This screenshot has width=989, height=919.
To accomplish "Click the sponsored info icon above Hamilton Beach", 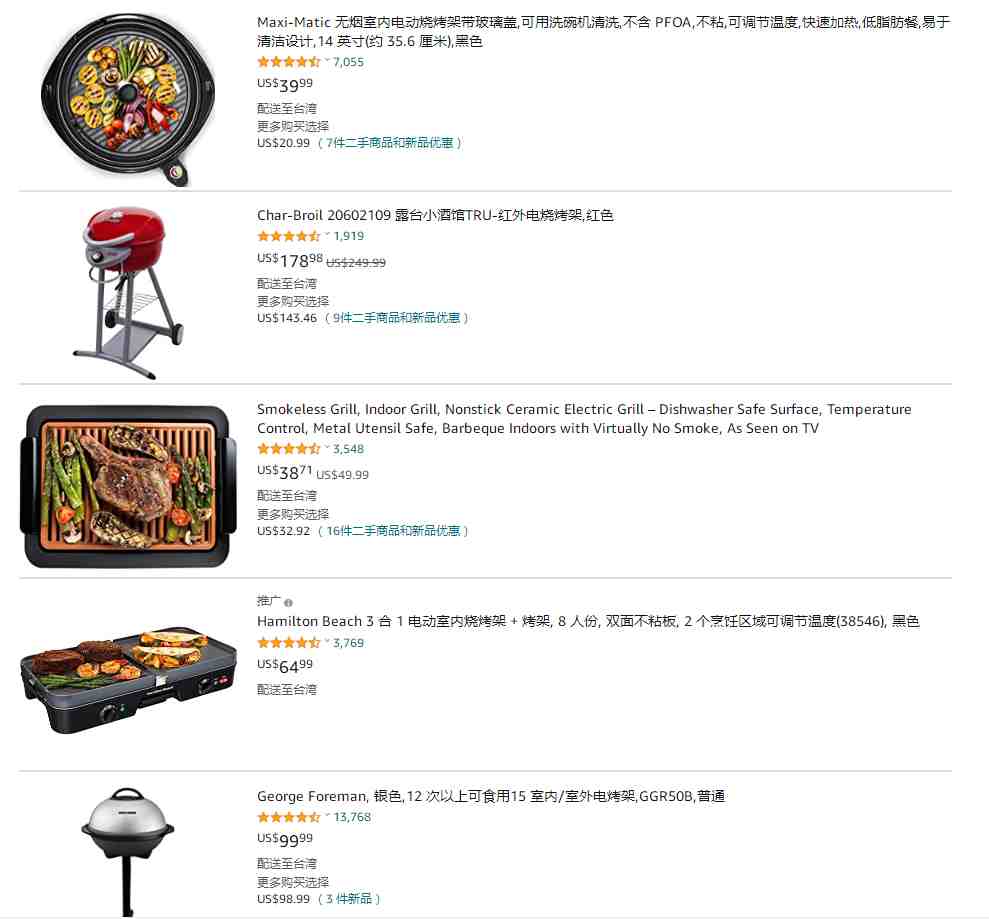I will [x=288, y=602].
